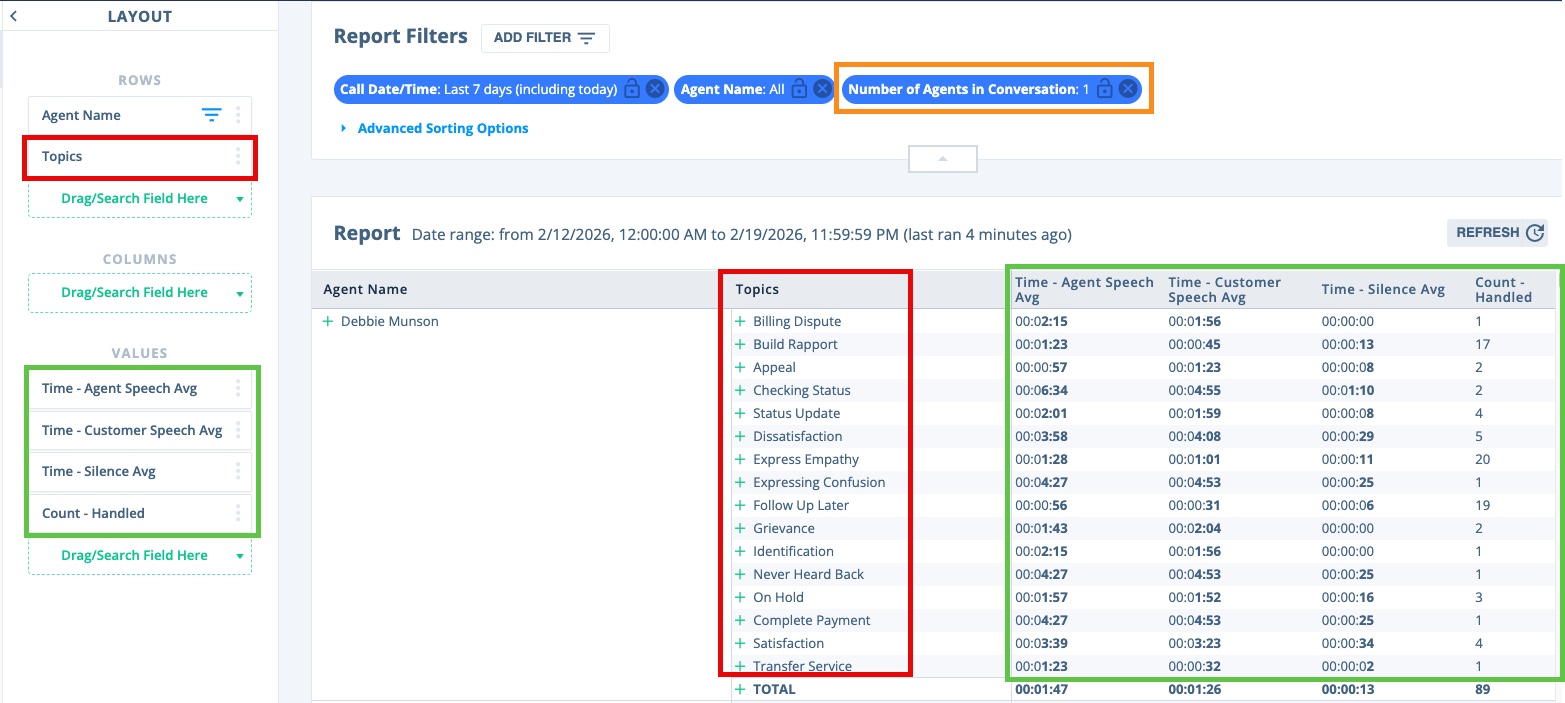Open the Agent Name row filter icon
The image size is (1565, 703).
tap(211, 115)
